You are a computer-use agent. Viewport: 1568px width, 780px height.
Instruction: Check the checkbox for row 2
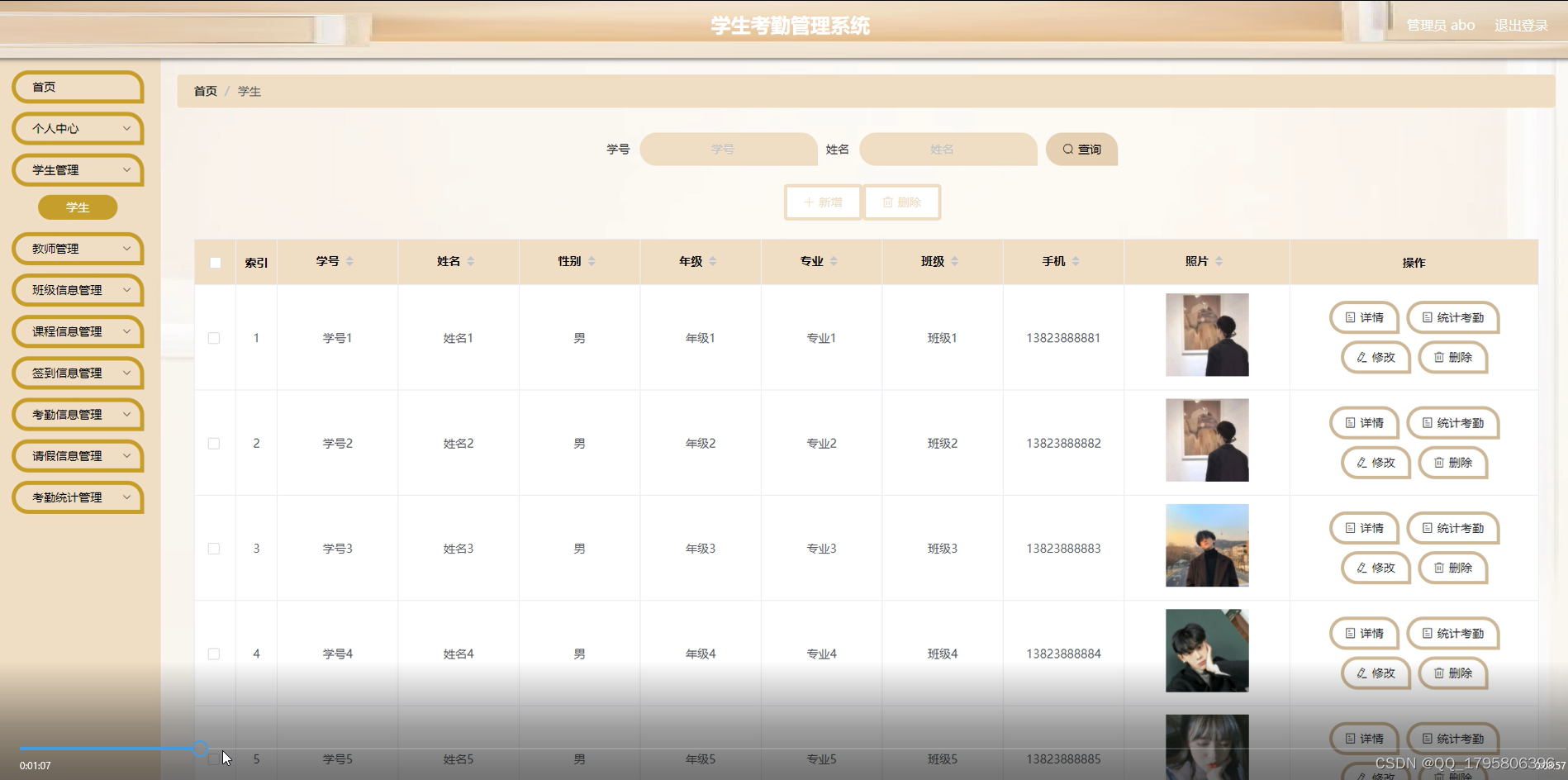214,443
